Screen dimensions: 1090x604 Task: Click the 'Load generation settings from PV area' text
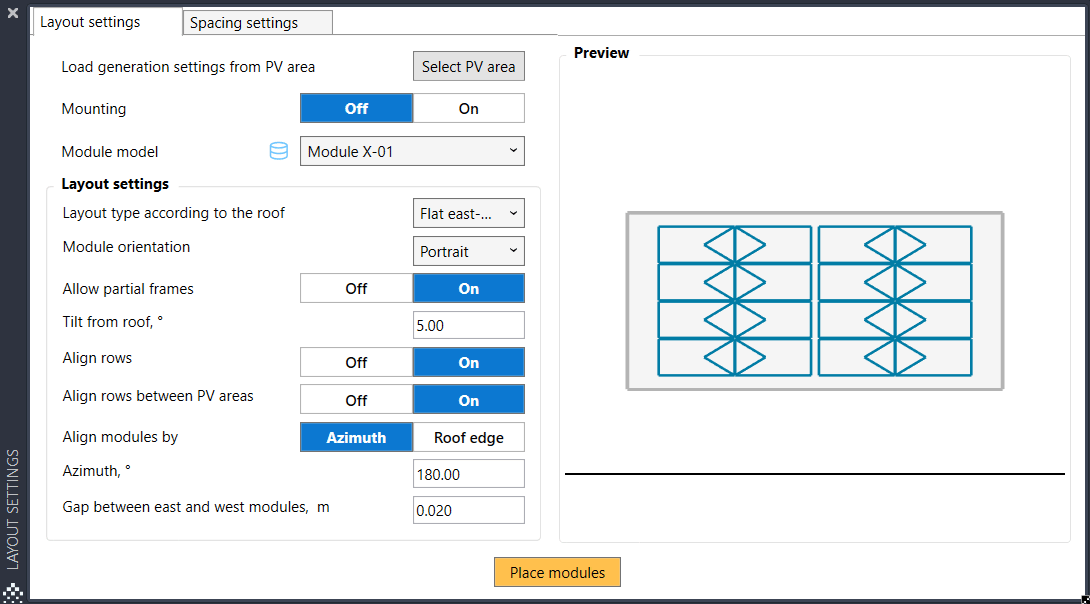point(188,67)
